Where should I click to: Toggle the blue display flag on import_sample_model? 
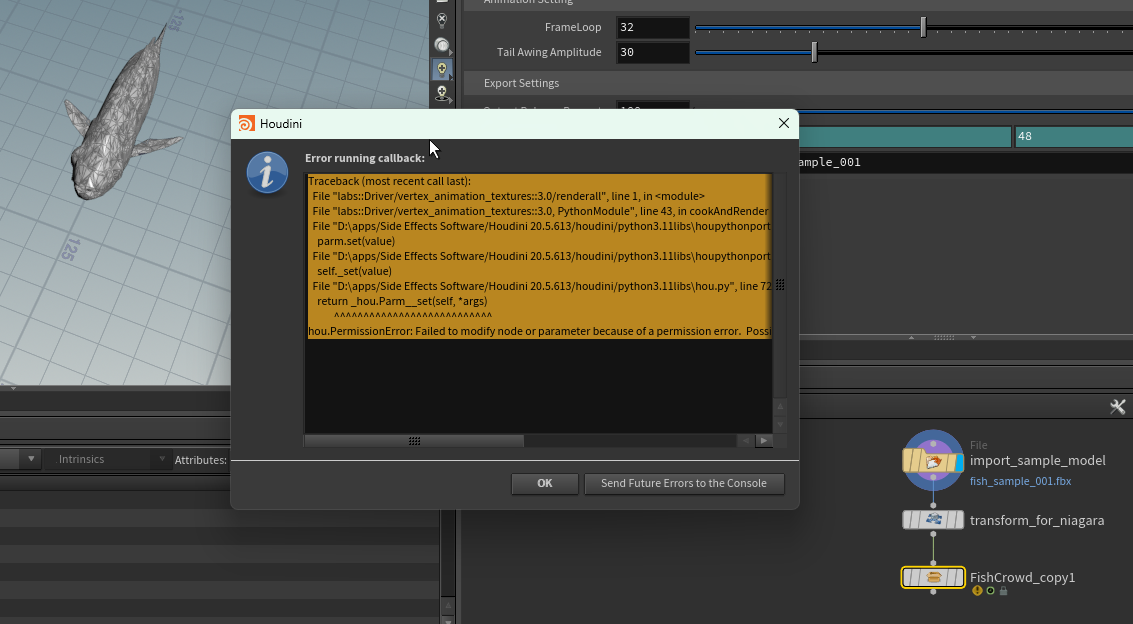(x=960, y=462)
